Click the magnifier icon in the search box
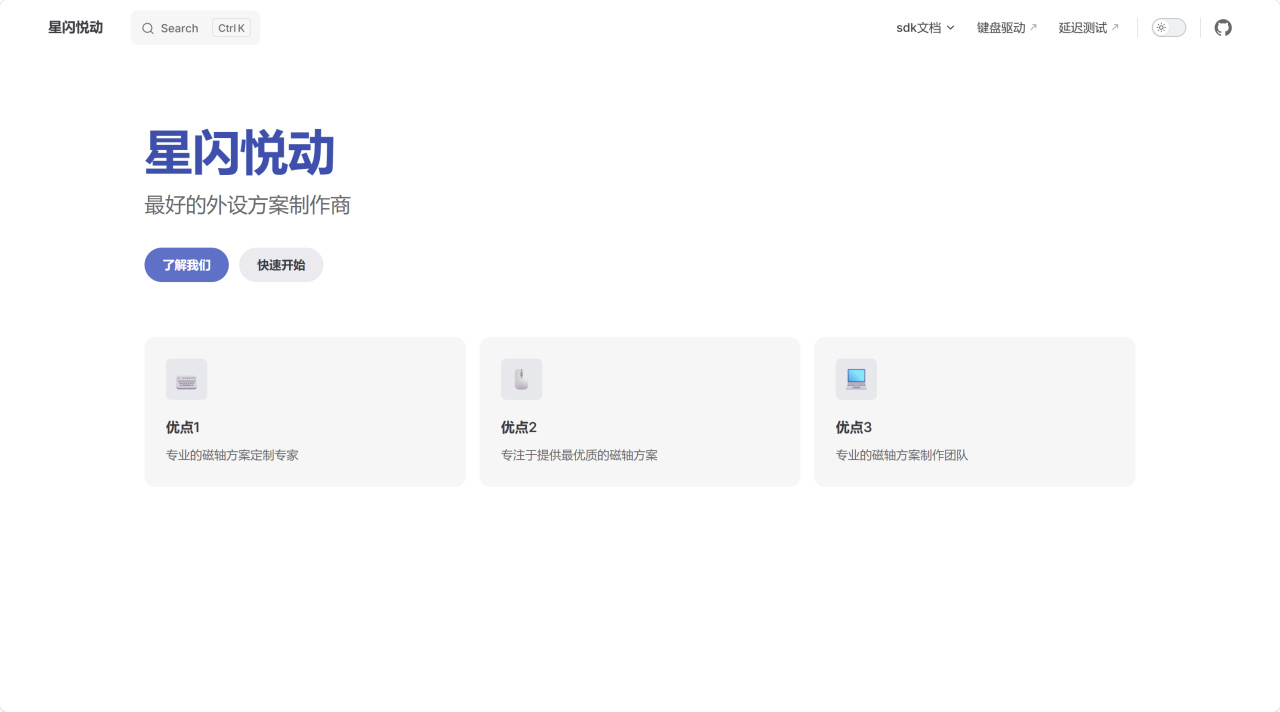1280x712 pixels. click(148, 28)
